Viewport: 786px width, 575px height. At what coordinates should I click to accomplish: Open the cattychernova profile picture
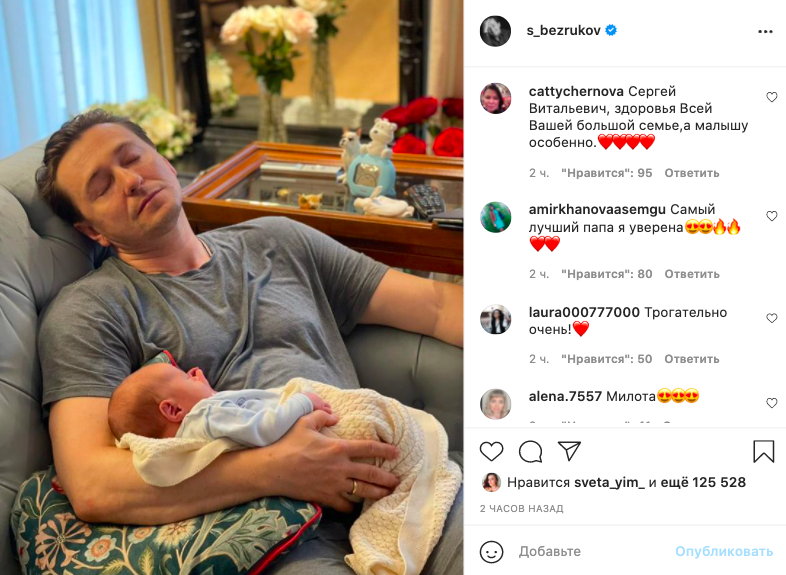(x=496, y=98)
